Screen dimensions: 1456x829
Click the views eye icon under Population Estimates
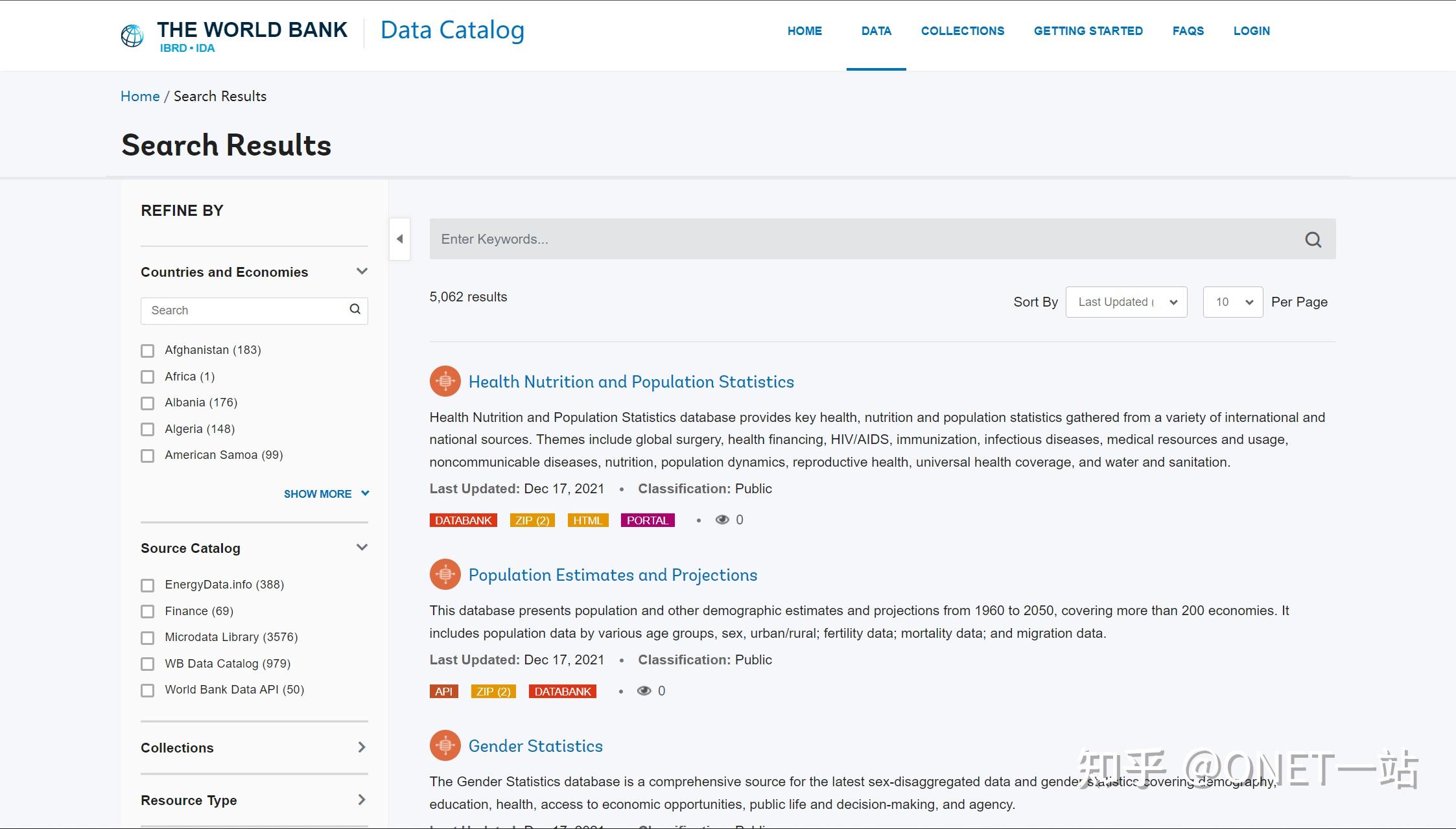[x=644, y=691]
